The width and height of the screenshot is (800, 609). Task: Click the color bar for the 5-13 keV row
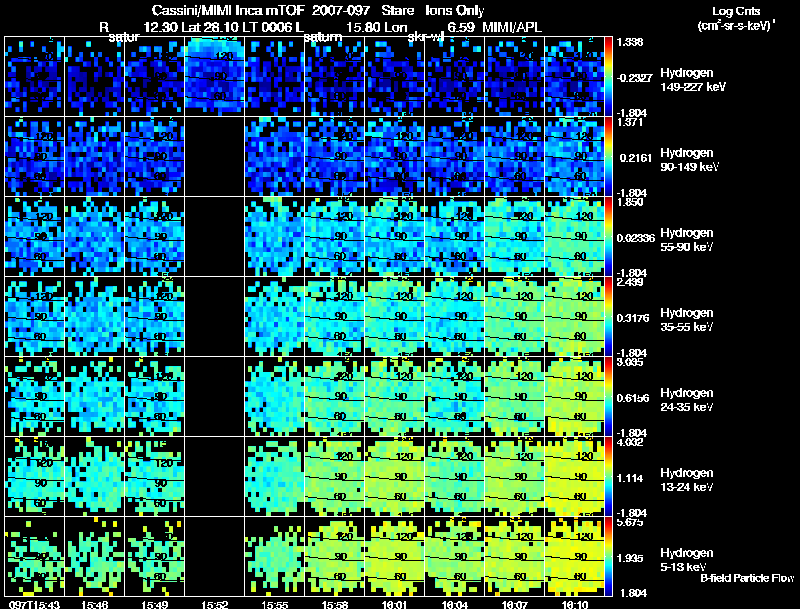click(608, 557)
